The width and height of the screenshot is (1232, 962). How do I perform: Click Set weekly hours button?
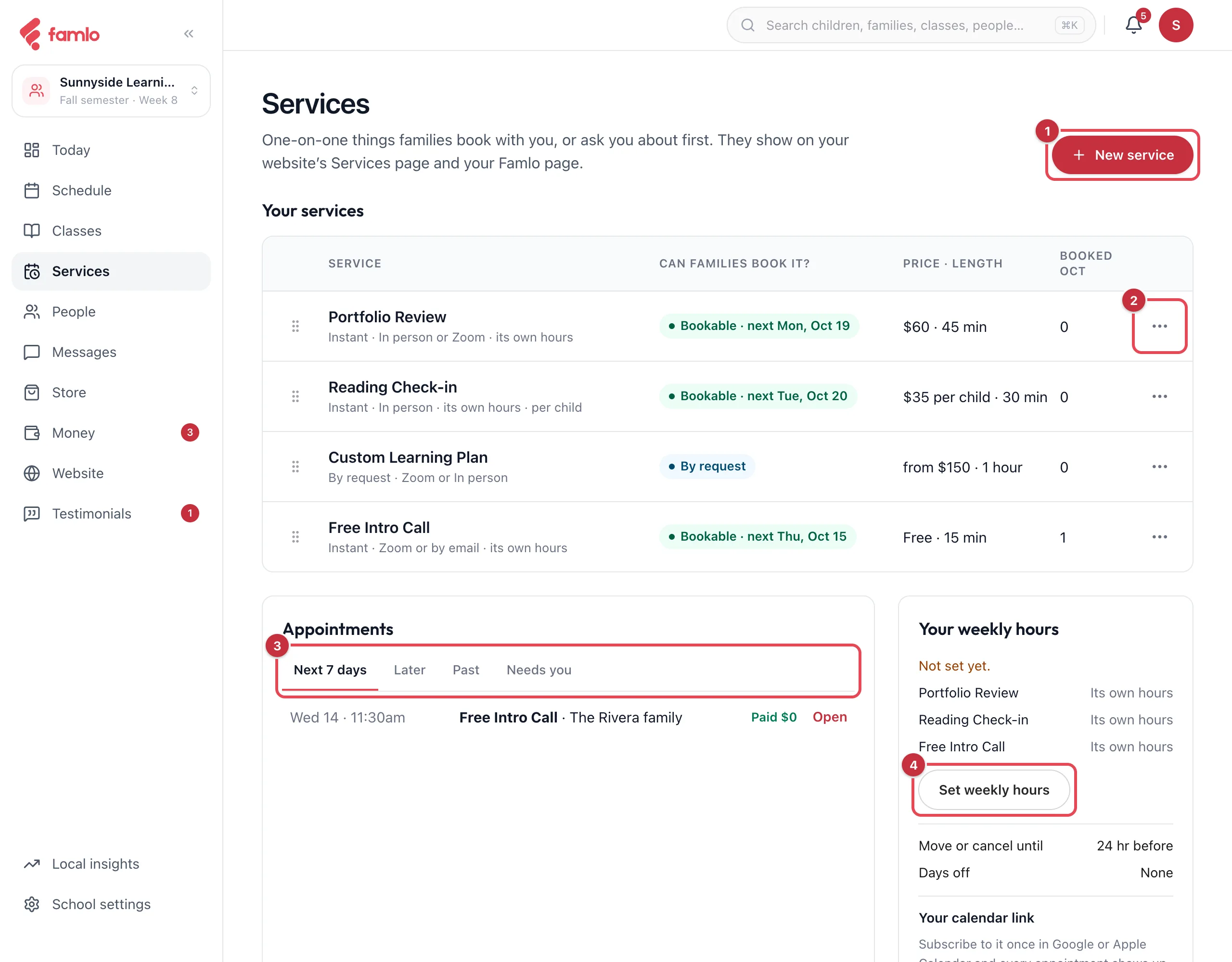click(x=994, y=790)
